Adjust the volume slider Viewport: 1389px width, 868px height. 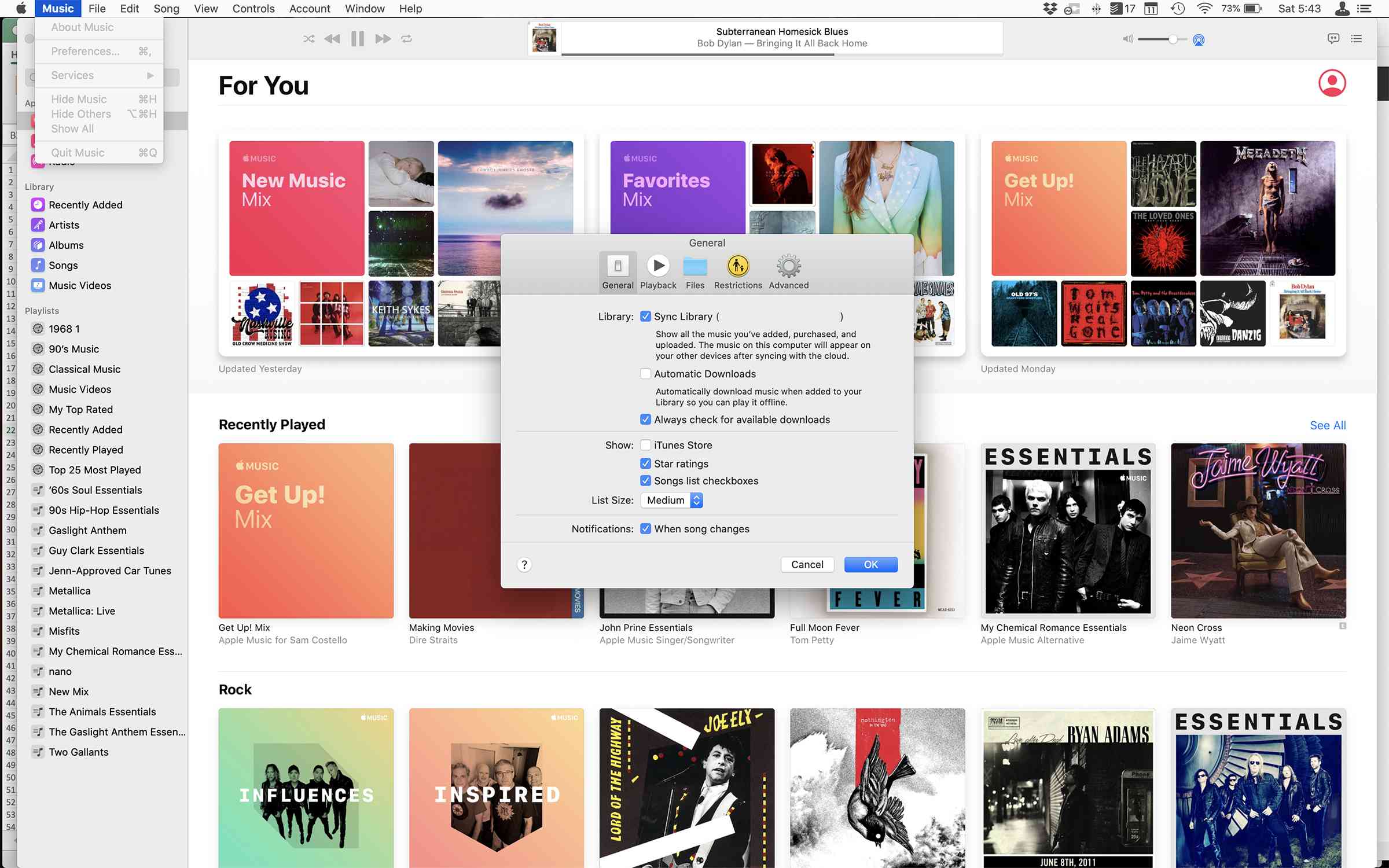(x=1162, y=39)
